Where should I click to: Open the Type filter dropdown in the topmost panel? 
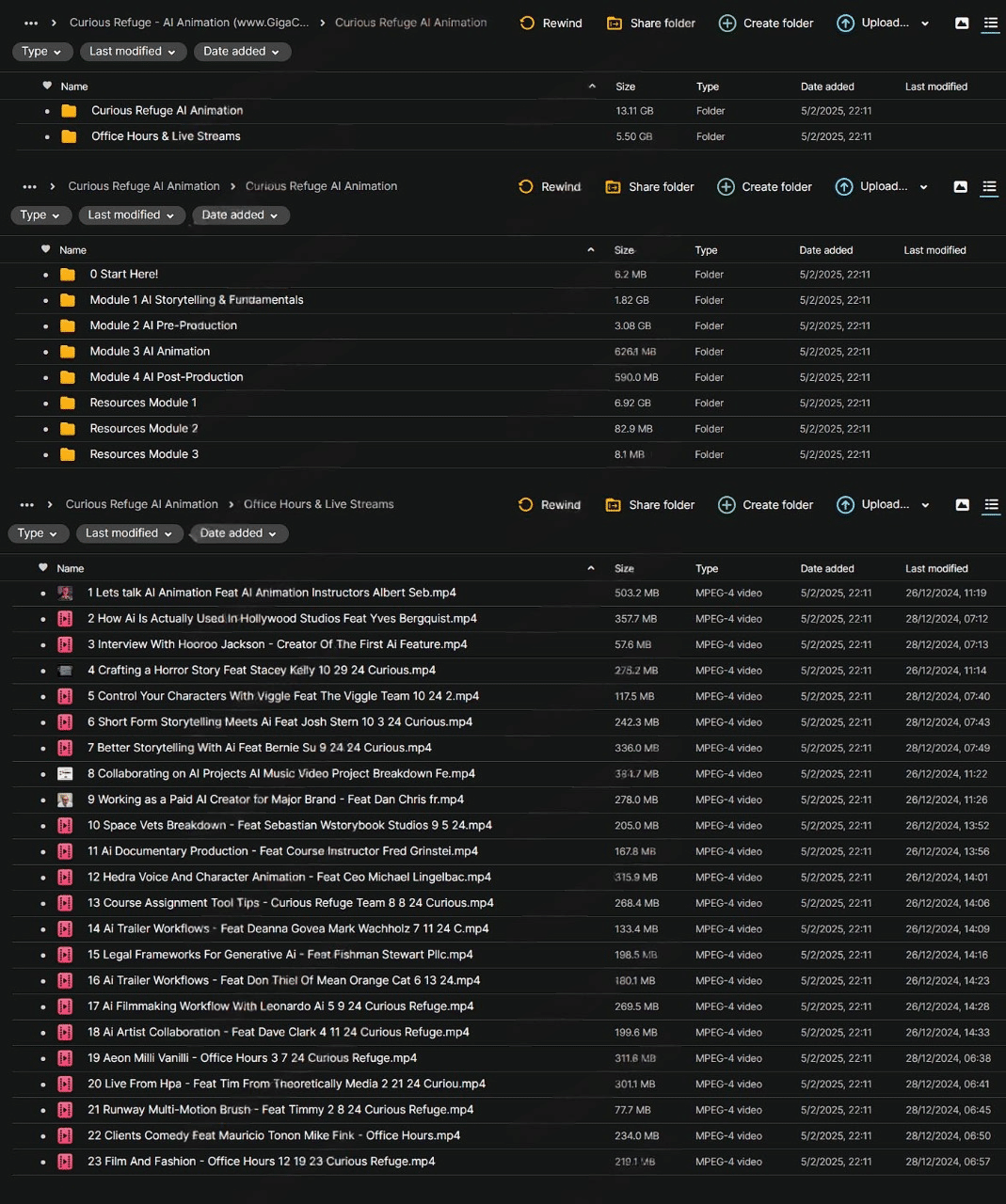[x=41, y=52]
